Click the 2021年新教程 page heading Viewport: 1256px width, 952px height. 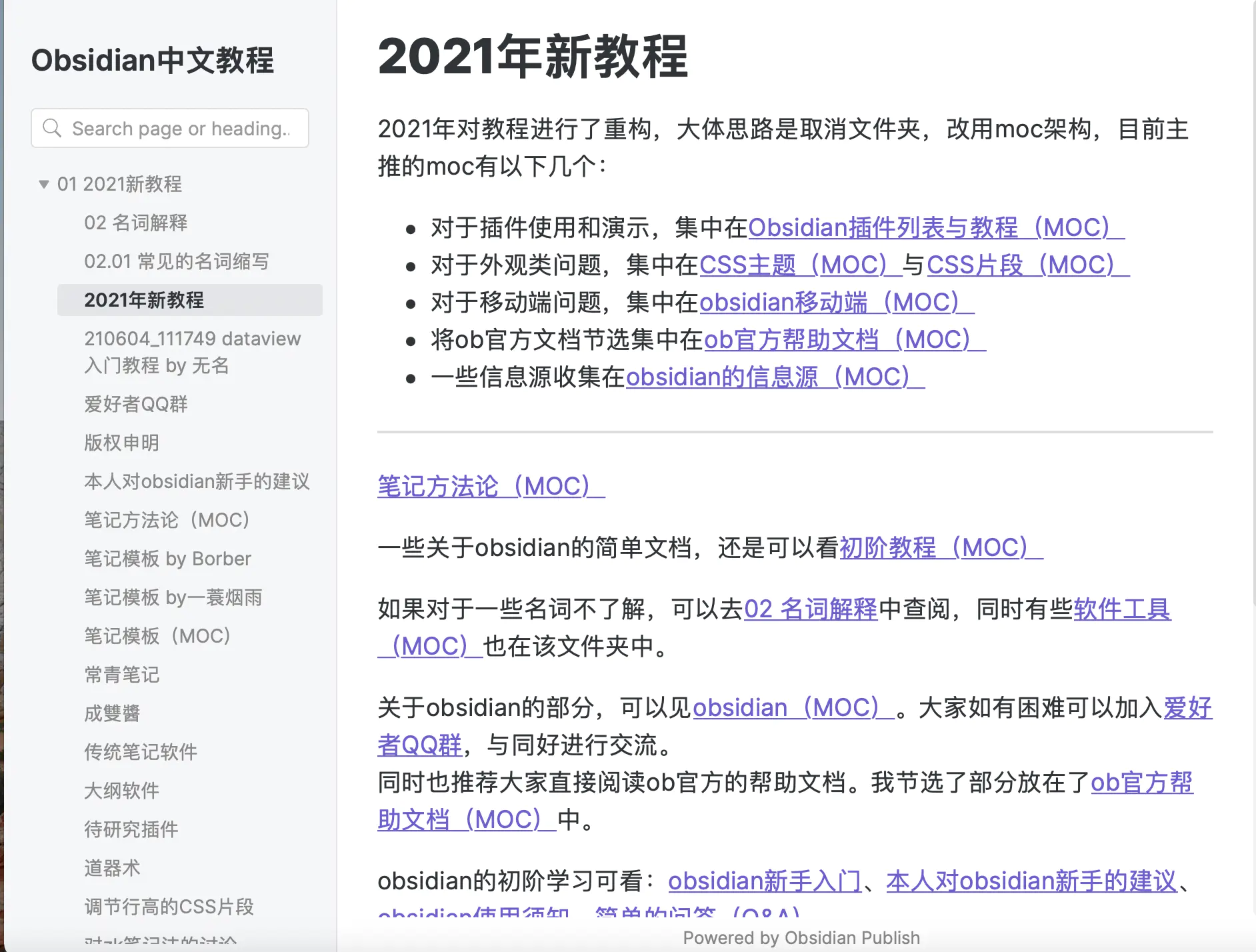click(533, 57)
